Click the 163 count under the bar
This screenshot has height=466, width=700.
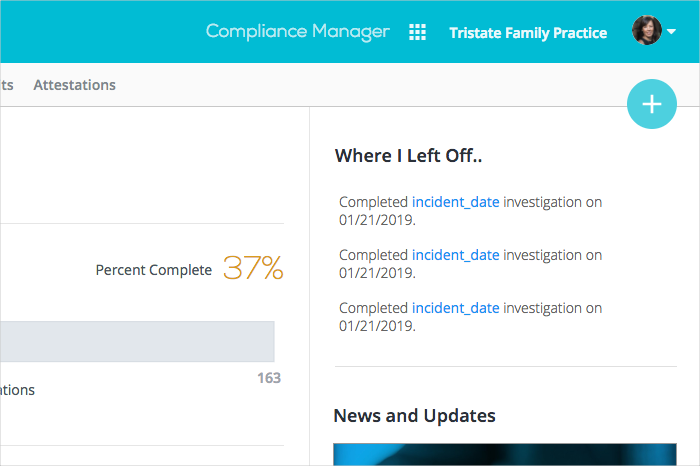(269, 378)
